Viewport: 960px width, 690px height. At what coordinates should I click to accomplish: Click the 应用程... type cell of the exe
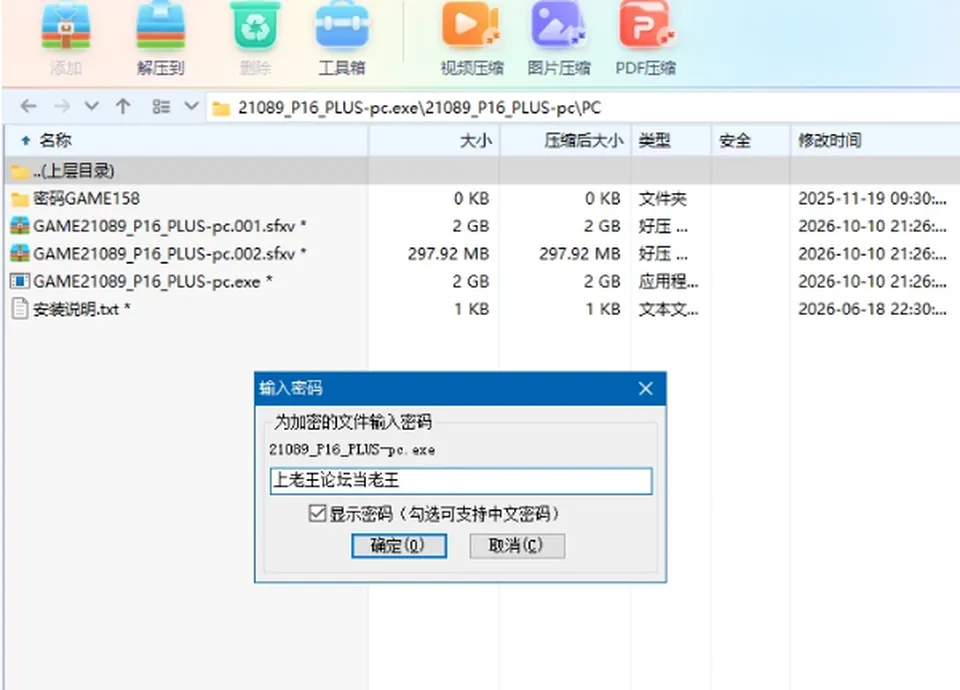(x=668, y=281)
